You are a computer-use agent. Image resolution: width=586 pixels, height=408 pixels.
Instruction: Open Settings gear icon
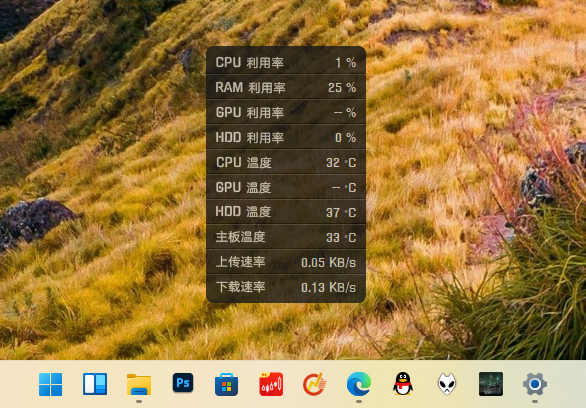(535, 384)
